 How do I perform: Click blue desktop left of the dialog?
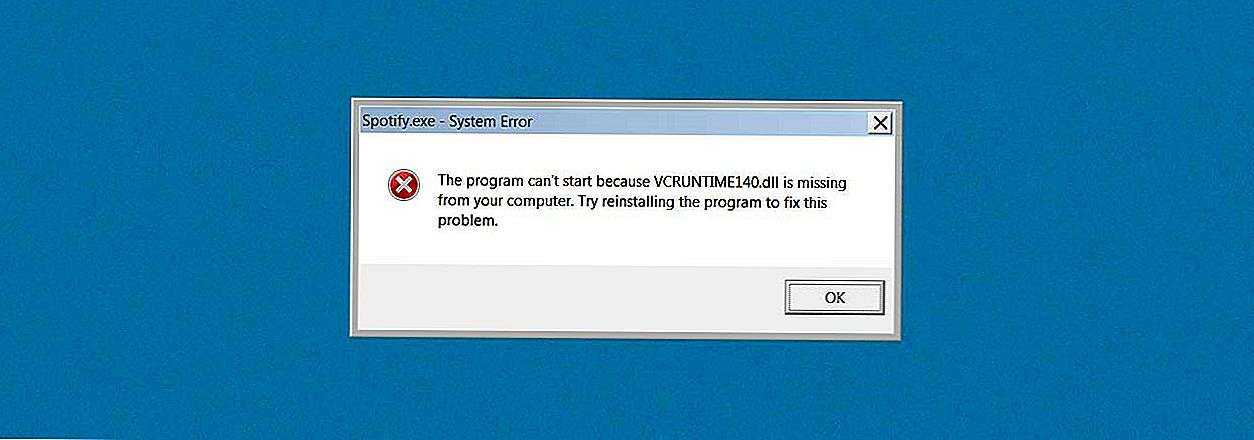tap(175, 220)
